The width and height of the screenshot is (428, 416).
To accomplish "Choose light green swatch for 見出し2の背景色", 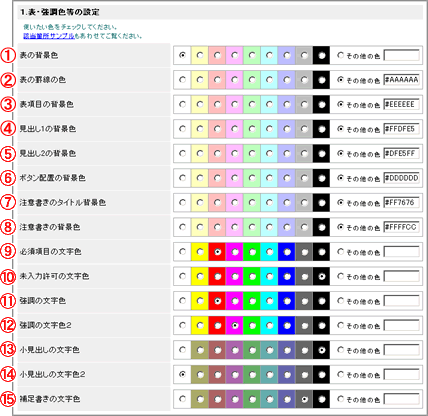I will (x=252, y=154).
